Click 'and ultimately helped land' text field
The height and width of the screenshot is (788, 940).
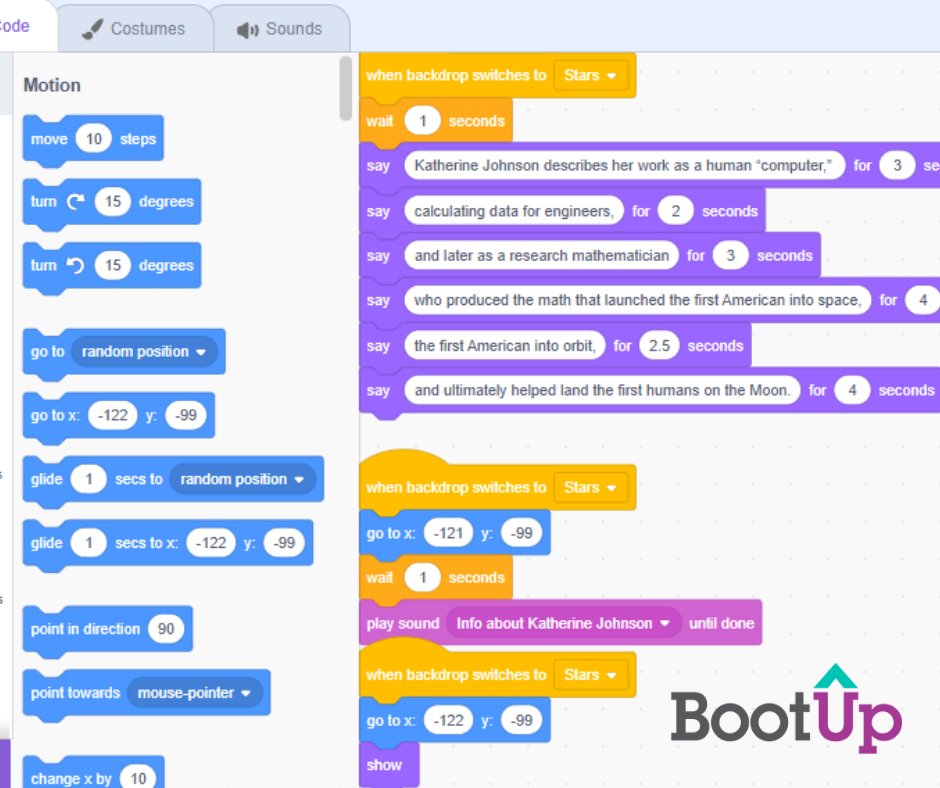point(602,390)
